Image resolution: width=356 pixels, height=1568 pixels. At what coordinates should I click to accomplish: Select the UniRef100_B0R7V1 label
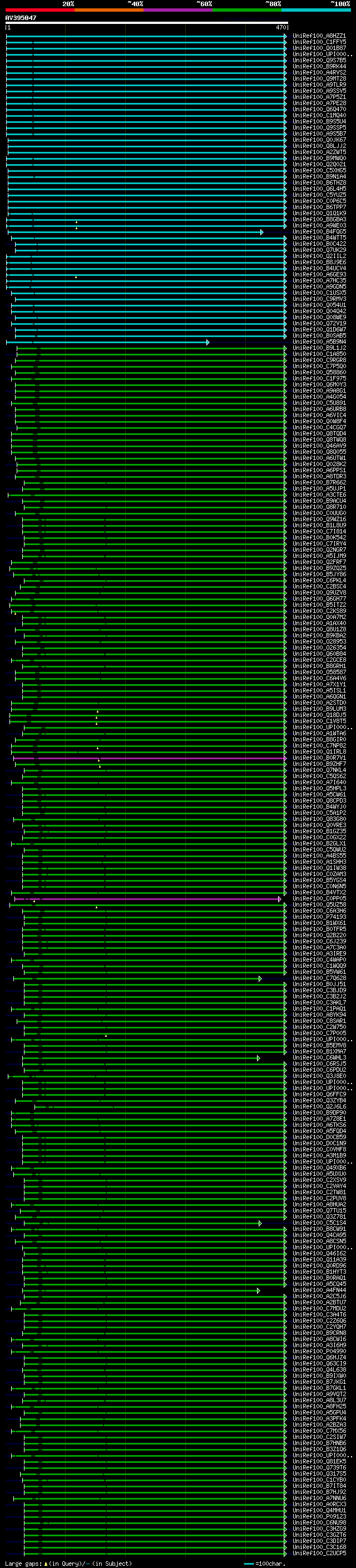point(319,759)
